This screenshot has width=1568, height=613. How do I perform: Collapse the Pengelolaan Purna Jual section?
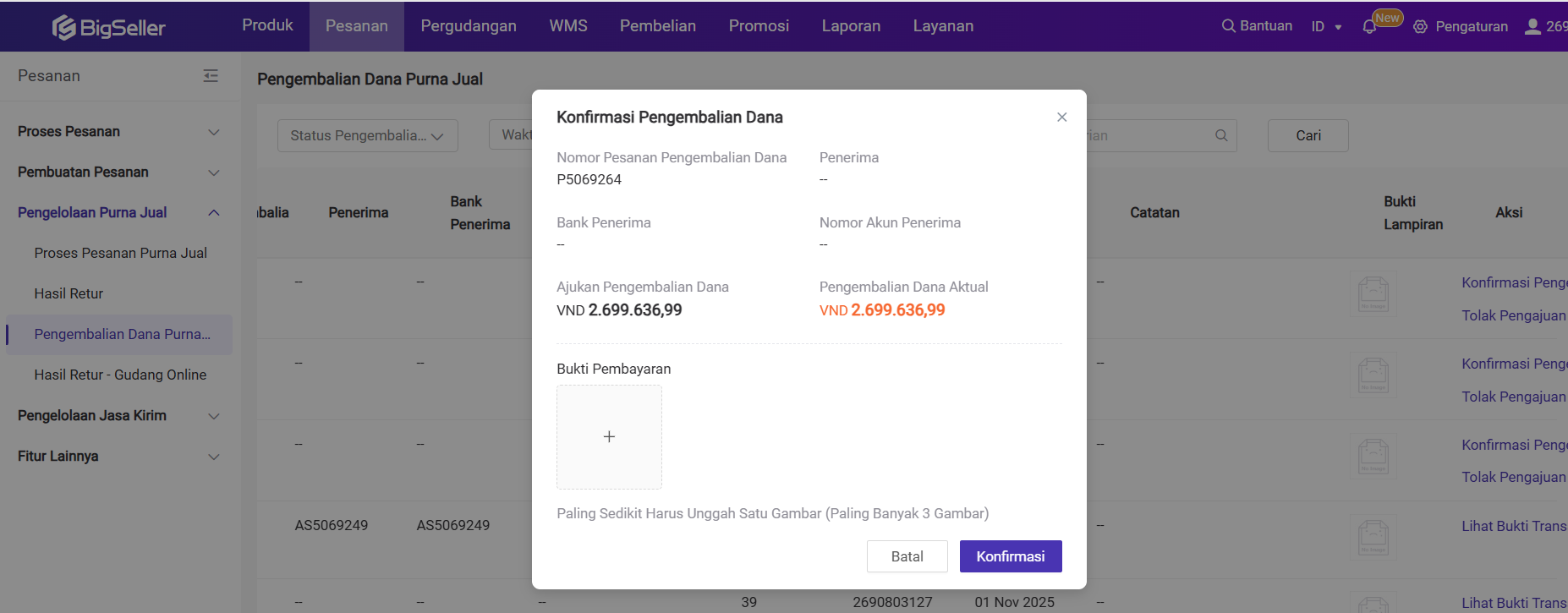coord(214,213)
